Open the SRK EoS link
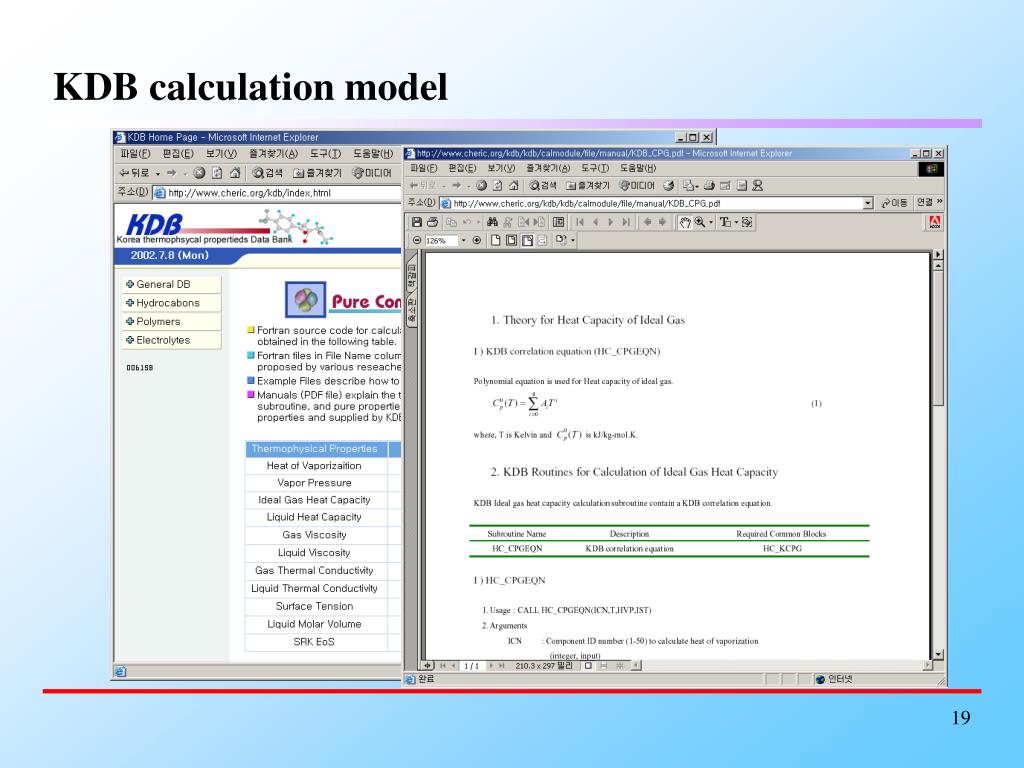The width and height of the screenshot is (1024, 768). pos(314,642)
